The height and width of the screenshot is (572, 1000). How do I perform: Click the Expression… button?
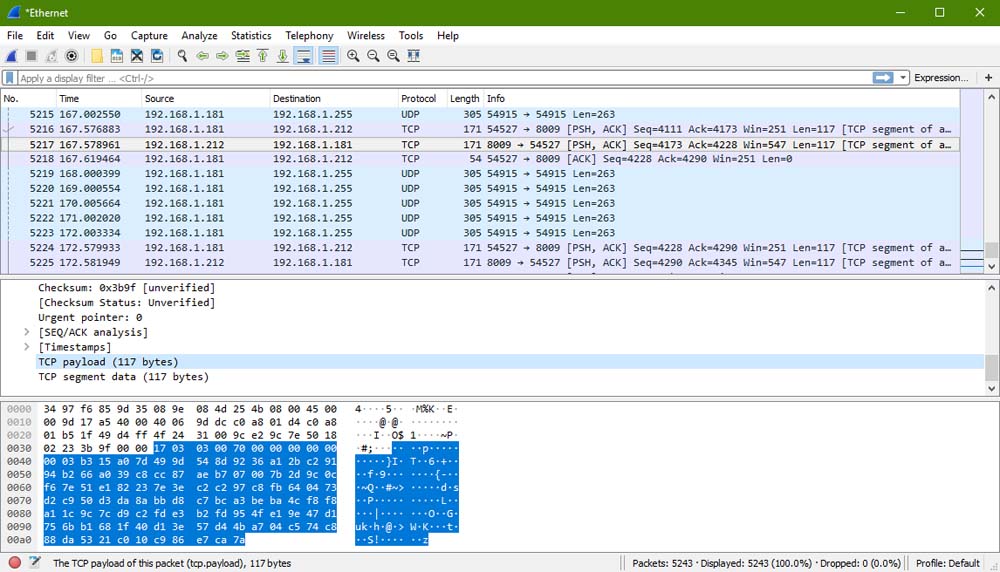pos(941,78)
